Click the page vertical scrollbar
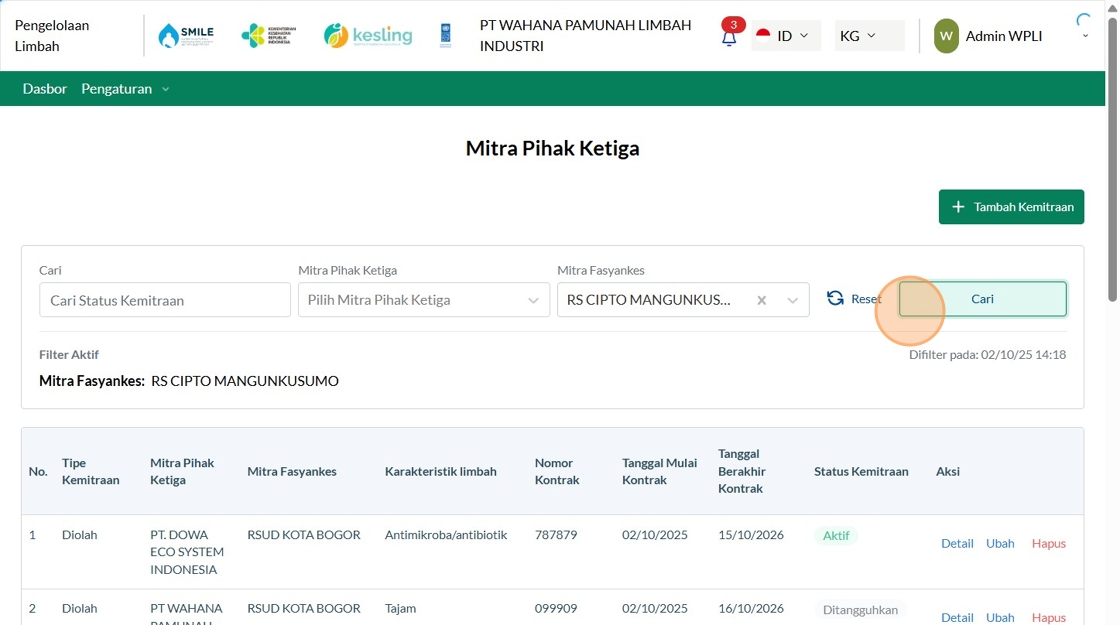 pos(1112,161)
